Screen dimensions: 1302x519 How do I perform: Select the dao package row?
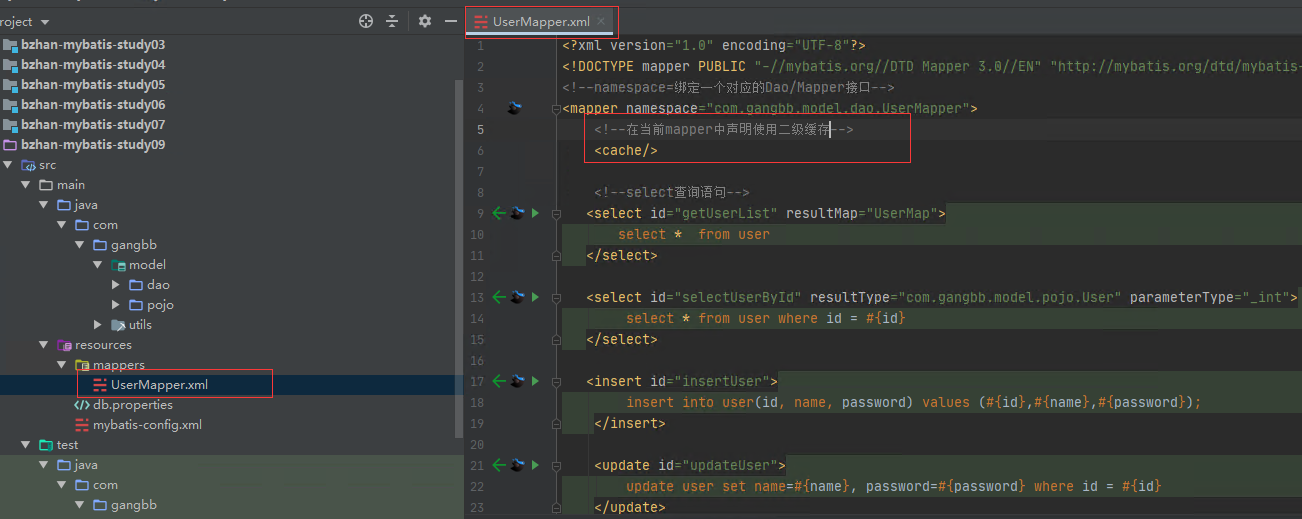230,285
